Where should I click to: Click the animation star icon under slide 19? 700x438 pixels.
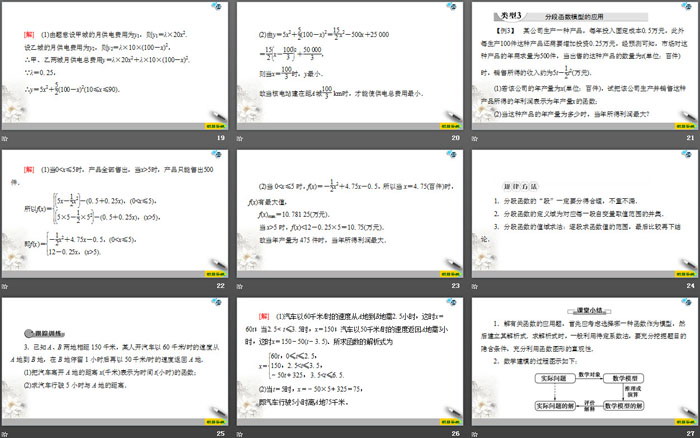point(4,138)
